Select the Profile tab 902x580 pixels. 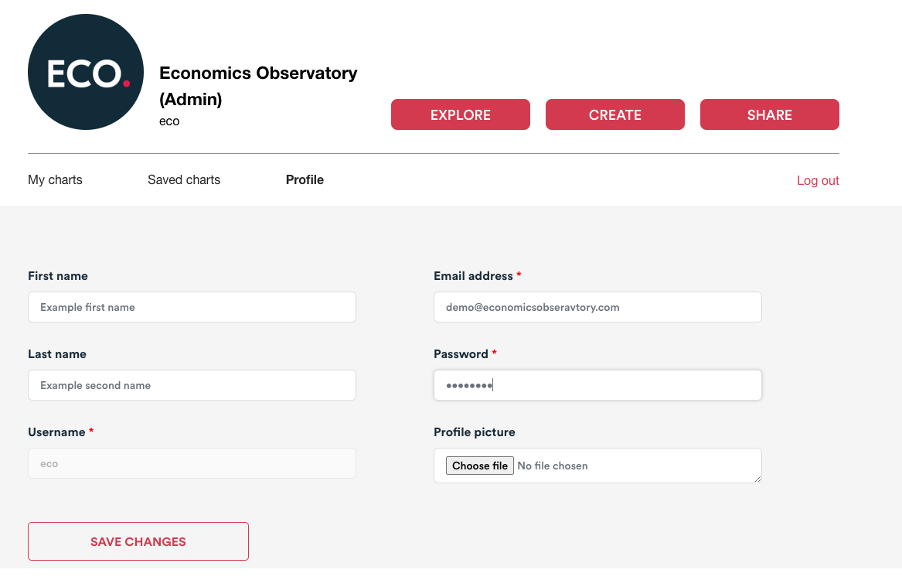(305, 180)
